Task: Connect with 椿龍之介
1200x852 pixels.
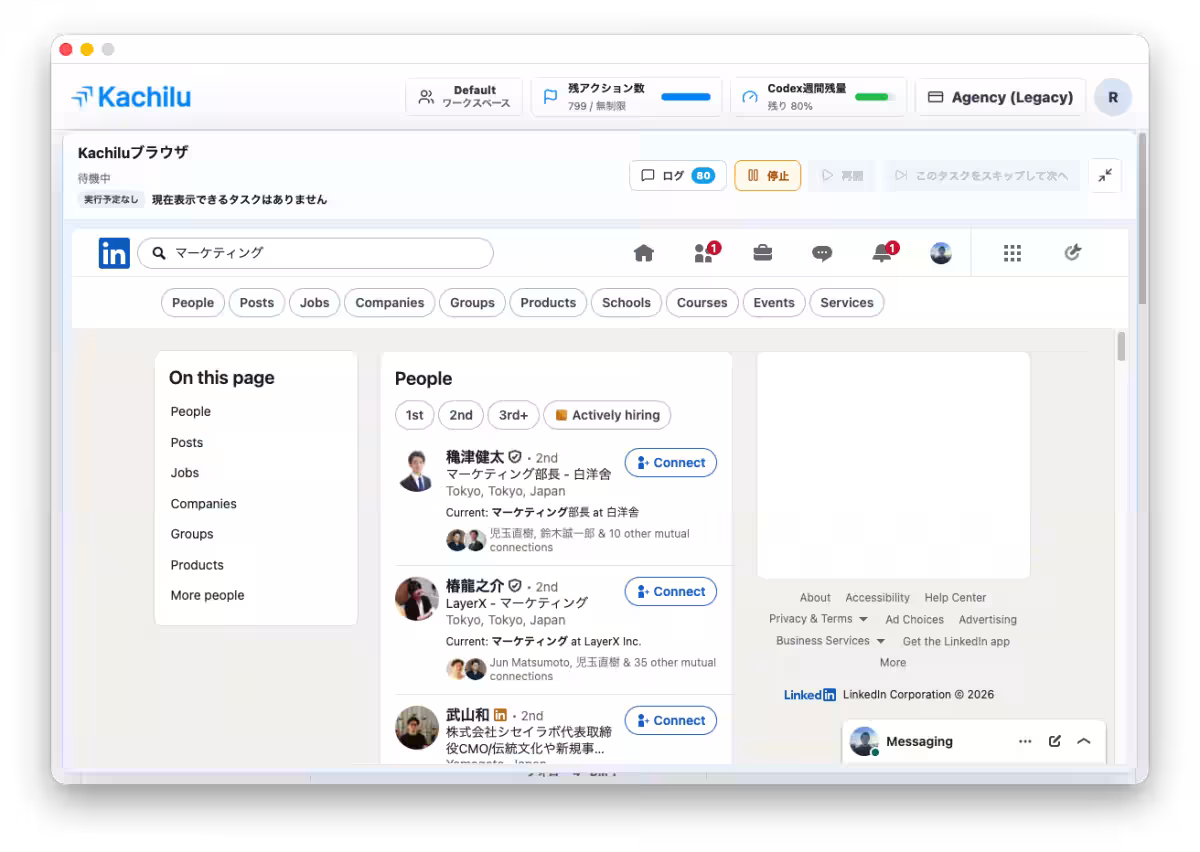Action: coord(671,592)
